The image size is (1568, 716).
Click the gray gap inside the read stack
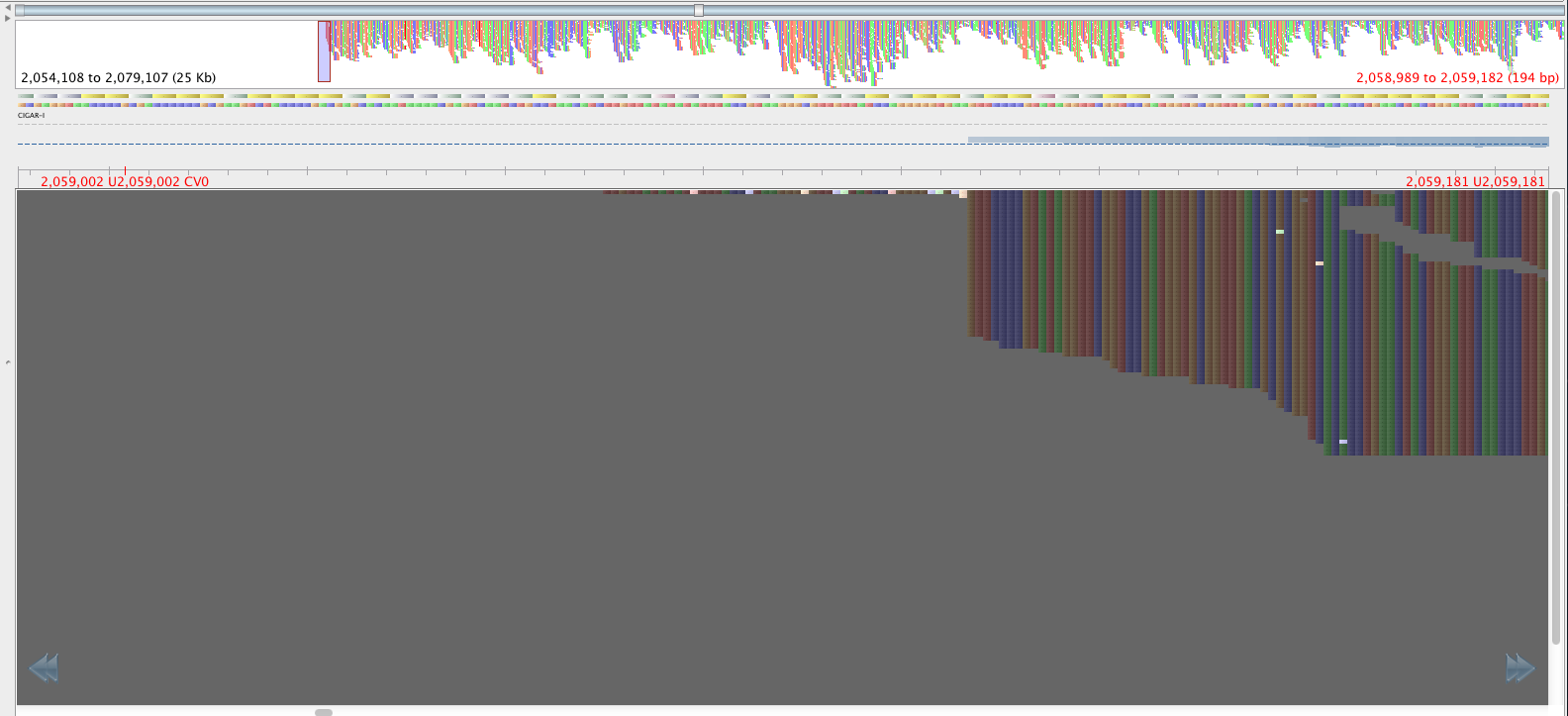coord(1366,219)
